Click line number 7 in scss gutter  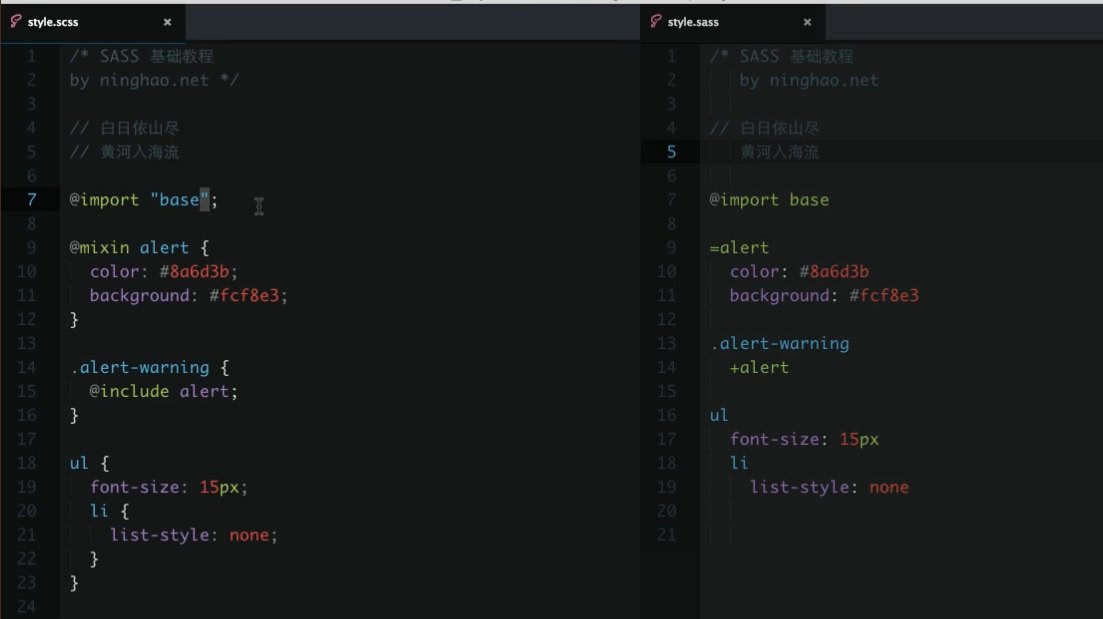pos(32,200)
